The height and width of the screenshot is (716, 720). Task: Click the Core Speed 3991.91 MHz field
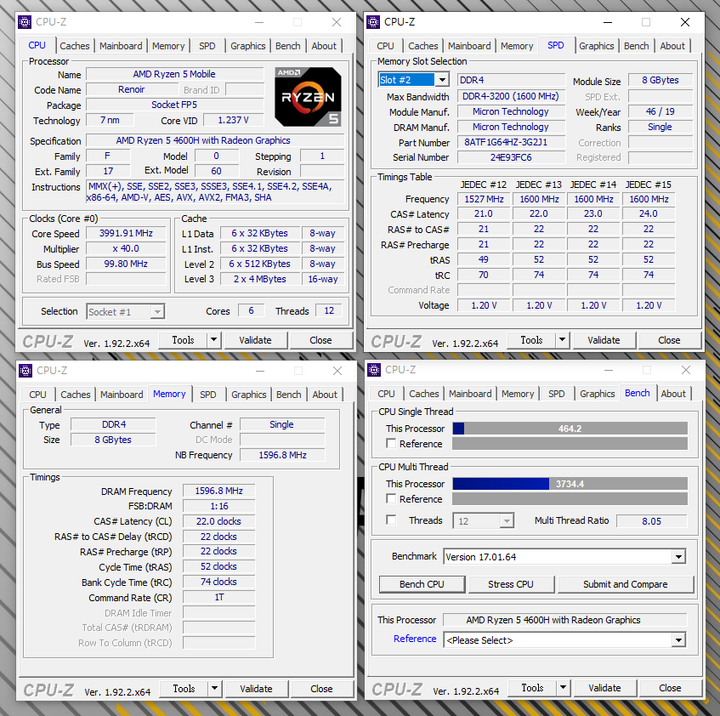pyautogui.click(x=126, y=233)
